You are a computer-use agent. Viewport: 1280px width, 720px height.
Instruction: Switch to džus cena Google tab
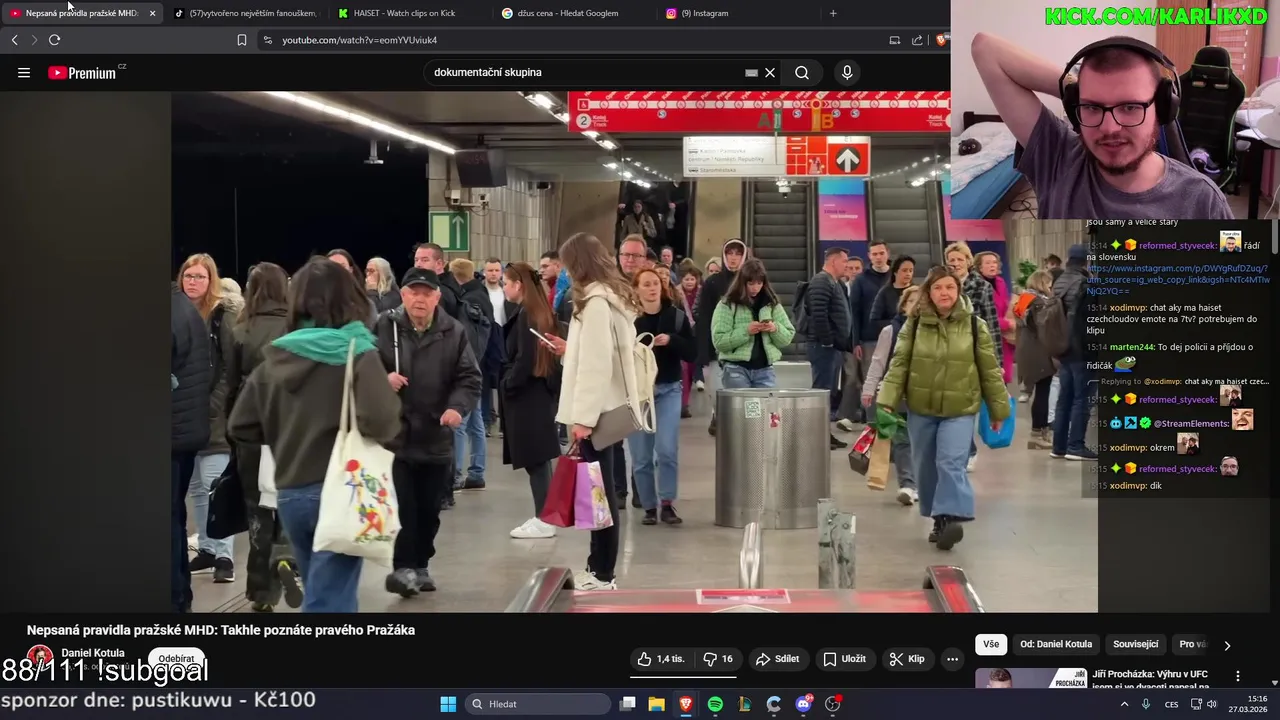click(574, 13)
